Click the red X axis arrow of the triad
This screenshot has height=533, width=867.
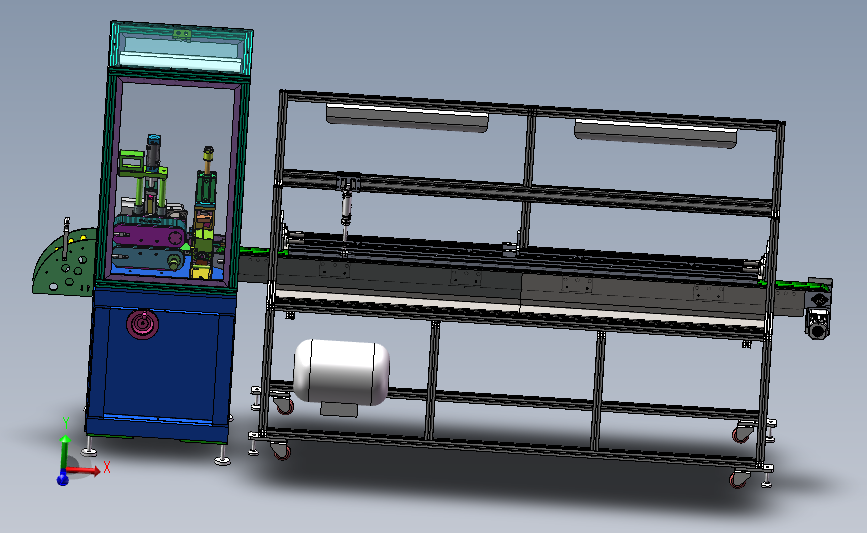click(84, 471)
